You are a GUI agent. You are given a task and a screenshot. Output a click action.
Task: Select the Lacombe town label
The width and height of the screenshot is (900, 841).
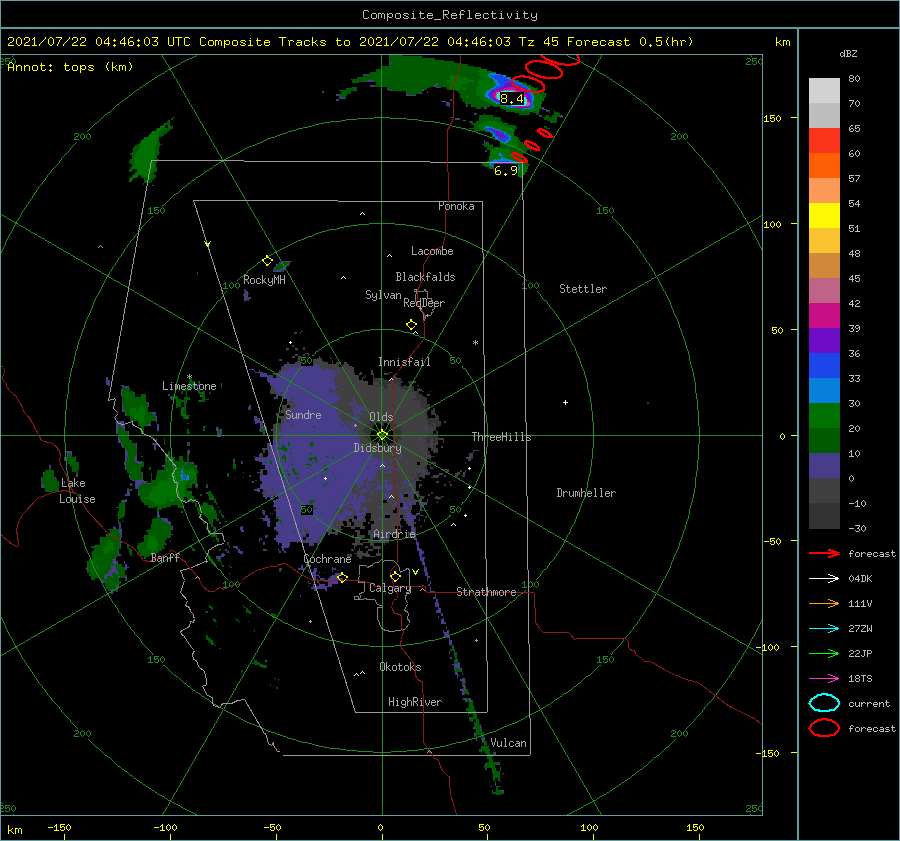coord(432,251)
